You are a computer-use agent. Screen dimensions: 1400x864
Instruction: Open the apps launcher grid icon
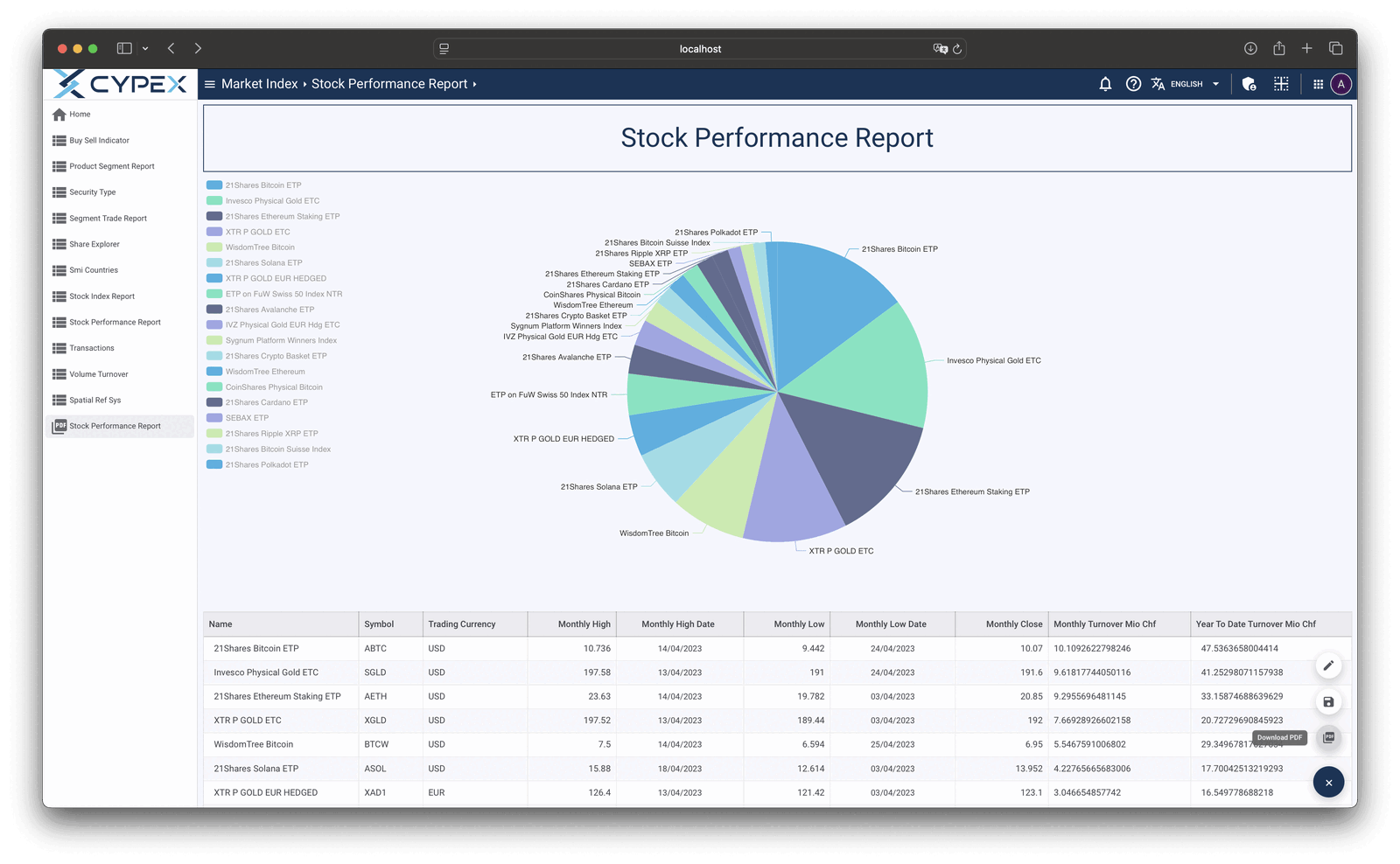tap(1318, 84)
